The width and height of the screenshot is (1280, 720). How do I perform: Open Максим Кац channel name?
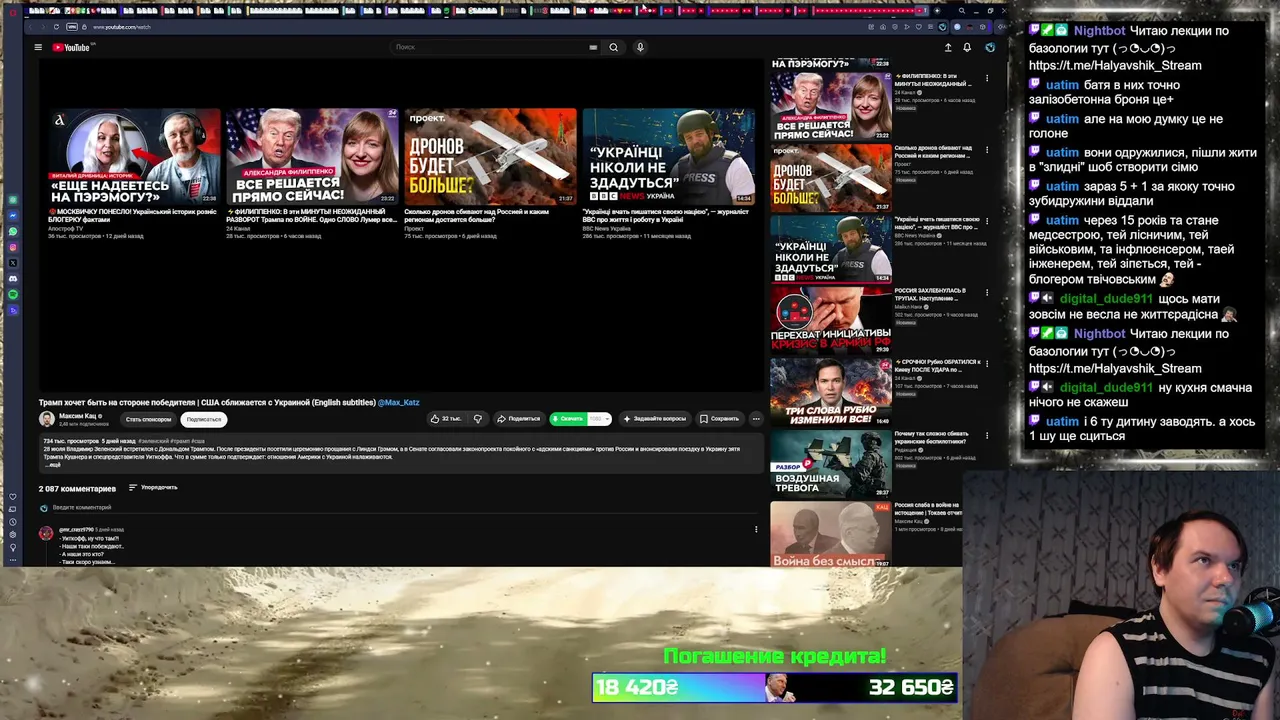point(77,416)
